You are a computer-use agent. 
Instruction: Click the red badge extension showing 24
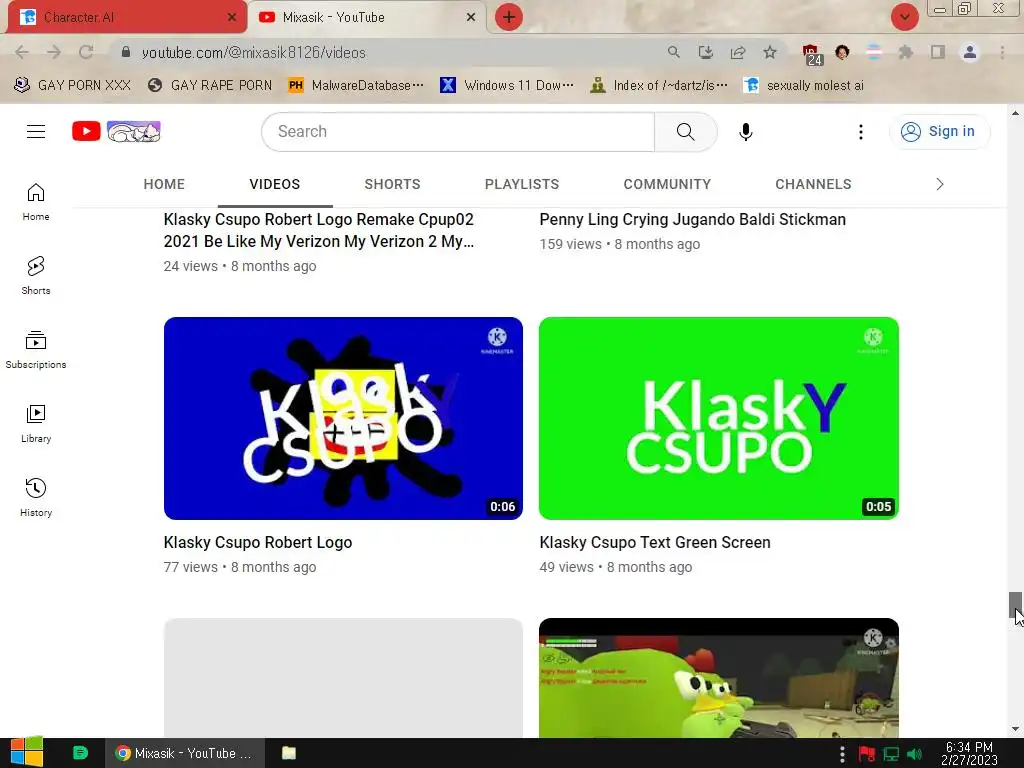pos(812,54)
